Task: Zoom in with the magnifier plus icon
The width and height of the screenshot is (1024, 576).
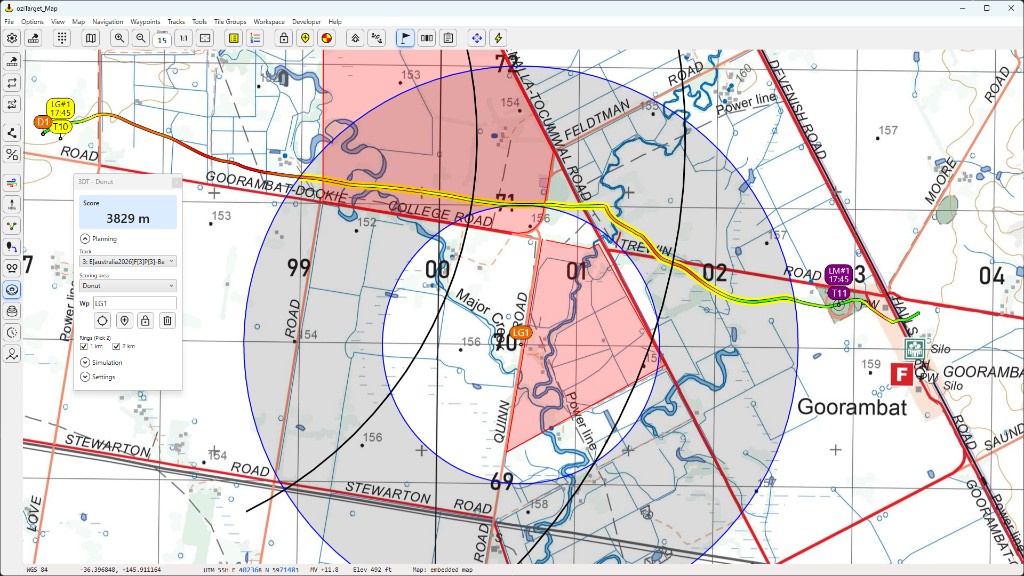Action: [x=119, y=38]
